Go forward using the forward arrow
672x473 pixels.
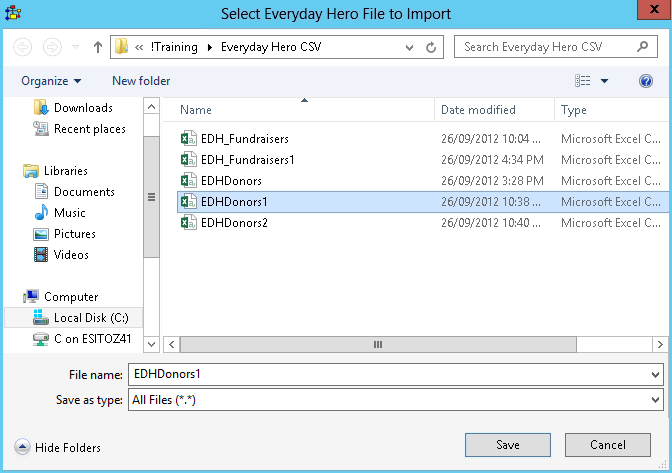(52, 47)
